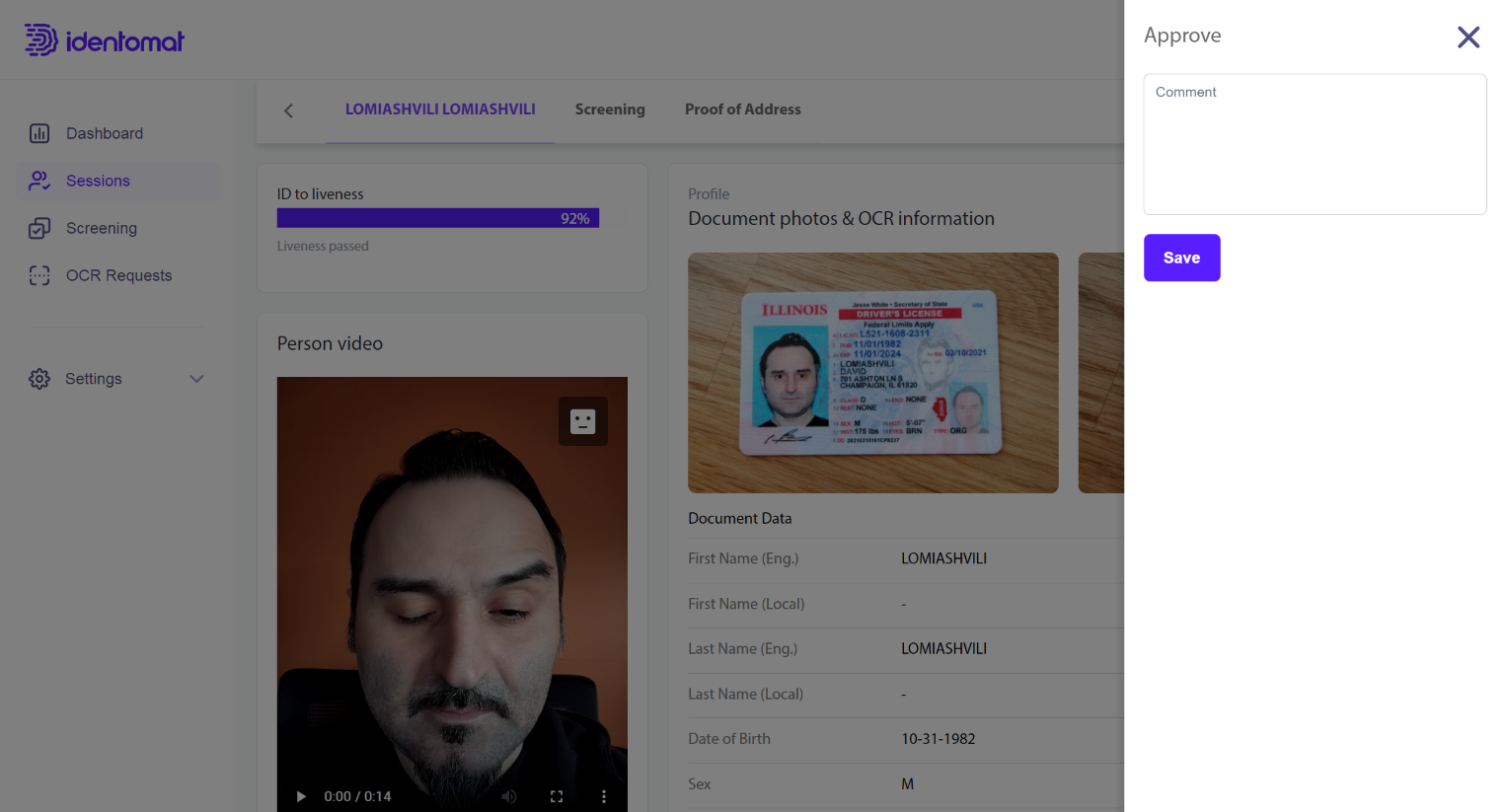Switch to the Proof of Address tab
The image size is (1506, 812).
pos(743,110)
